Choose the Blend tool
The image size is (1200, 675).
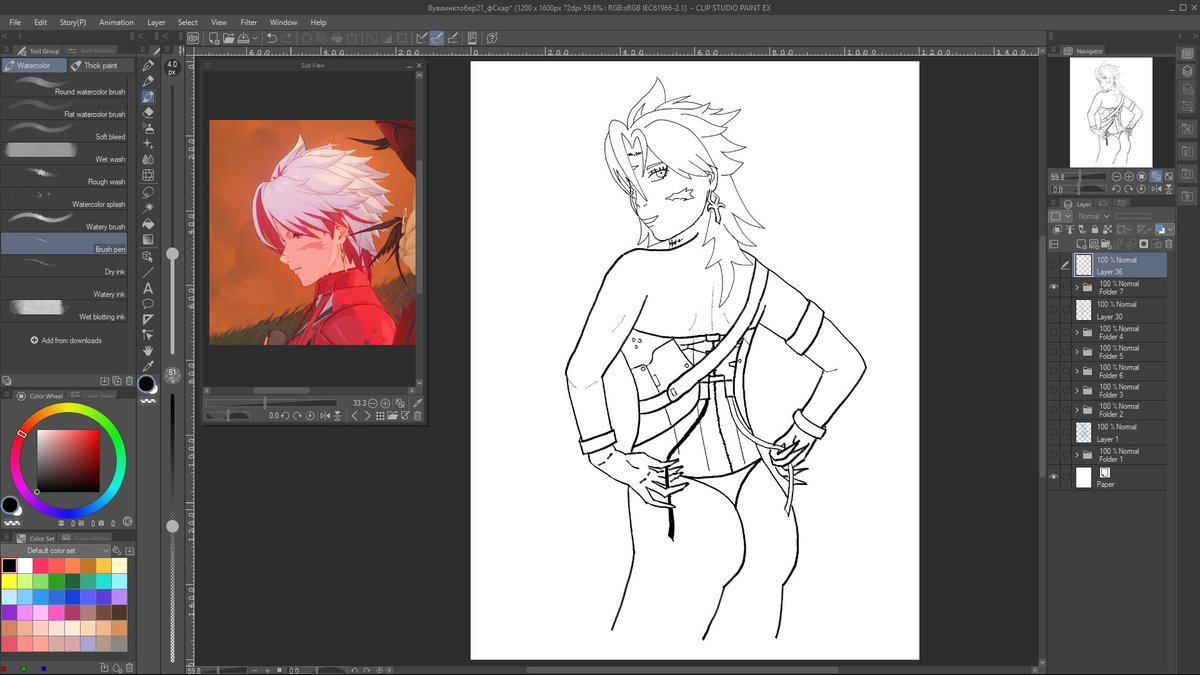click(x=148, y=160)
